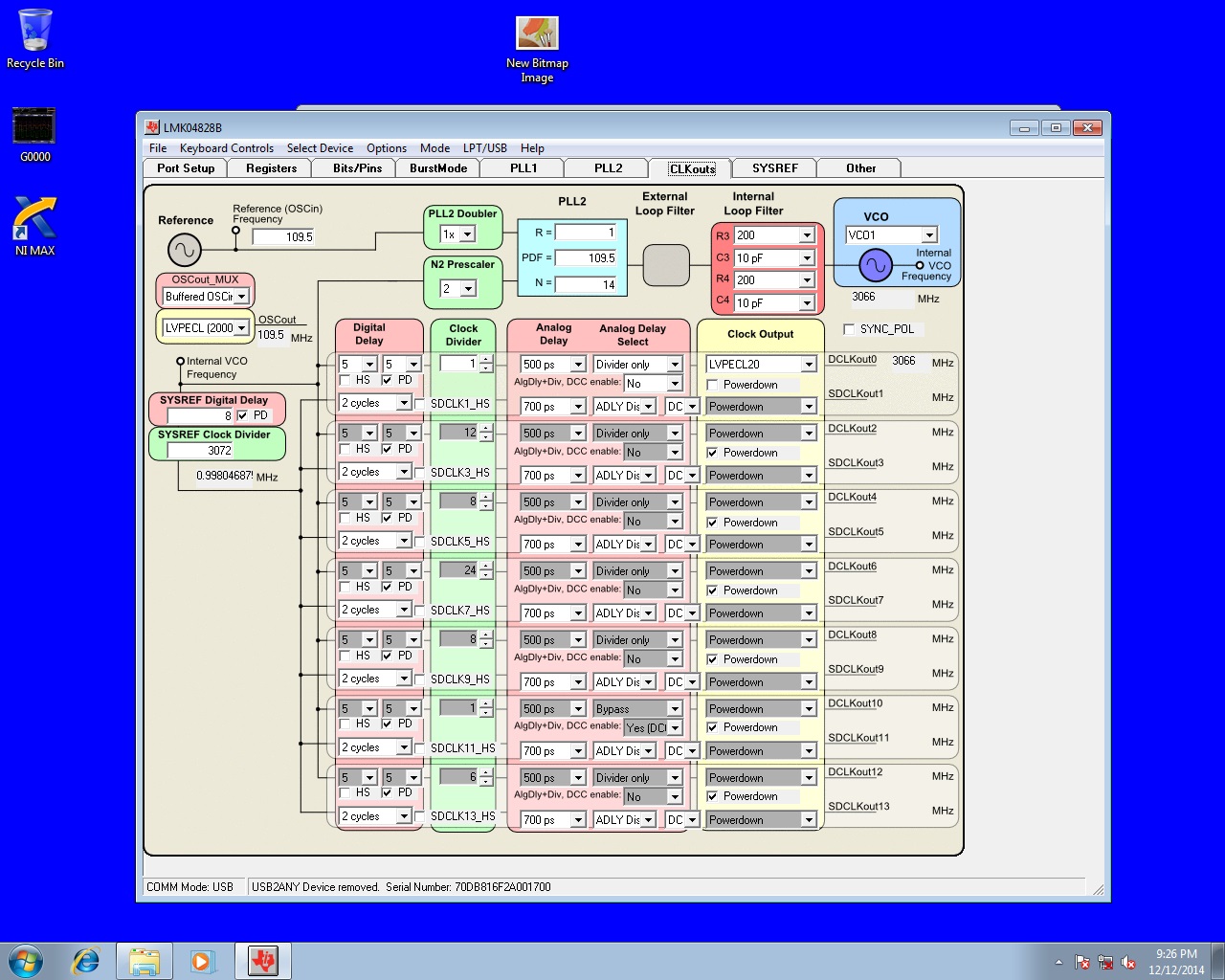Click the VCO oscillator sine-wave symbol
The height and width of the screenshot is (980, 1225).
click(x=875, y=265)
